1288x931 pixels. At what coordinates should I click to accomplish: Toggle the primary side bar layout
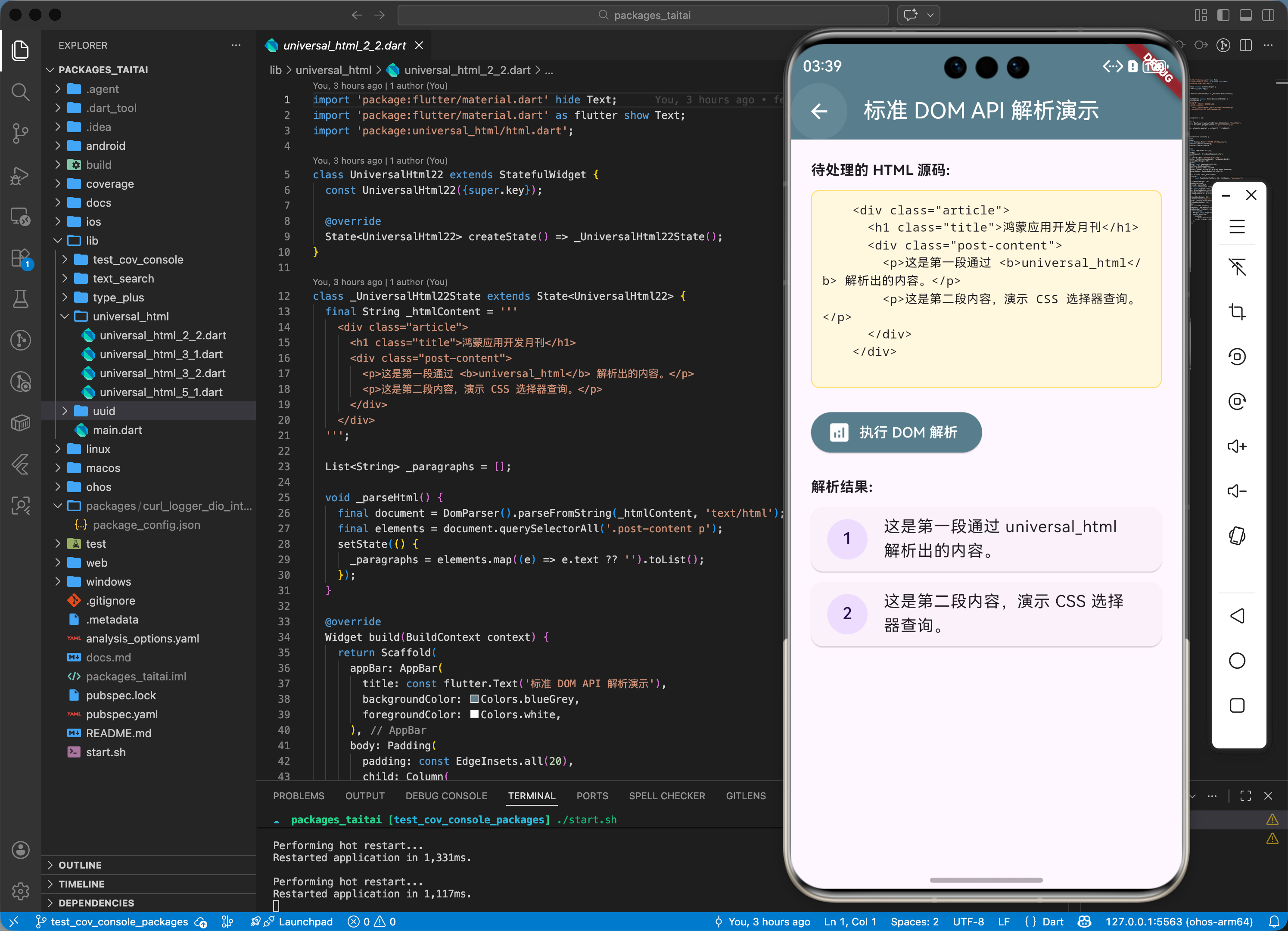[1223, 16]
